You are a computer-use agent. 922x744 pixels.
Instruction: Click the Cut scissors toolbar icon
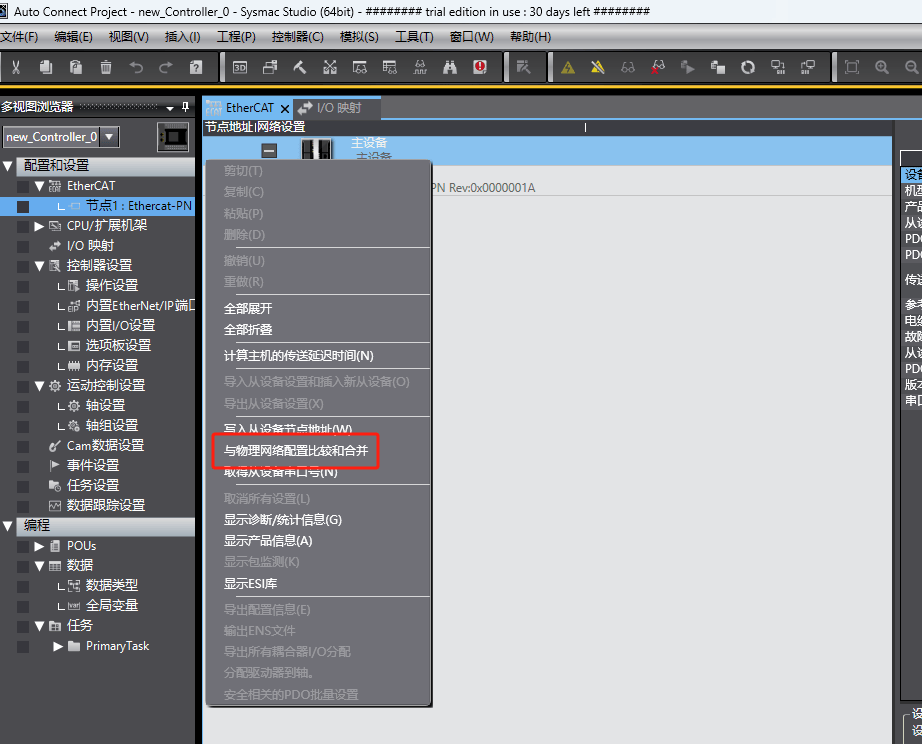(x=16, y=68)
